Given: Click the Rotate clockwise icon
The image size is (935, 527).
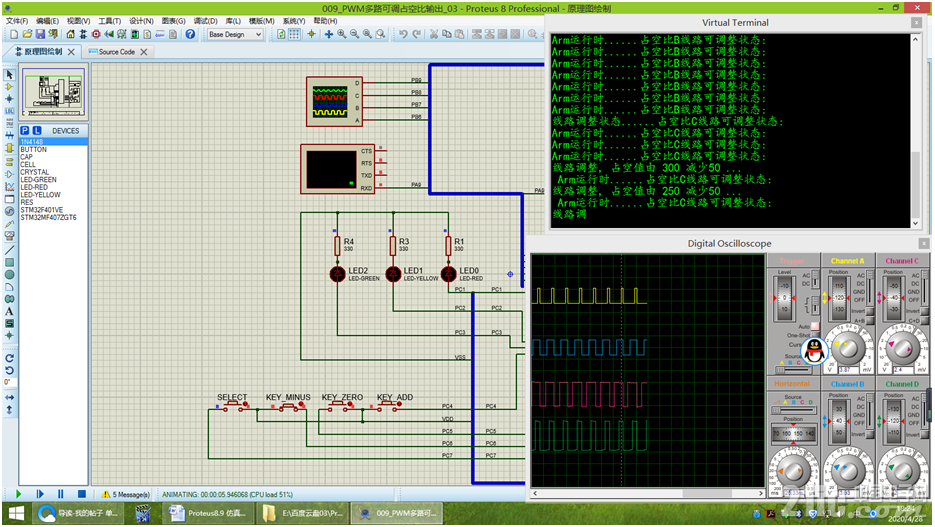Looking at the screenshot, I should [x=10, y=358].
